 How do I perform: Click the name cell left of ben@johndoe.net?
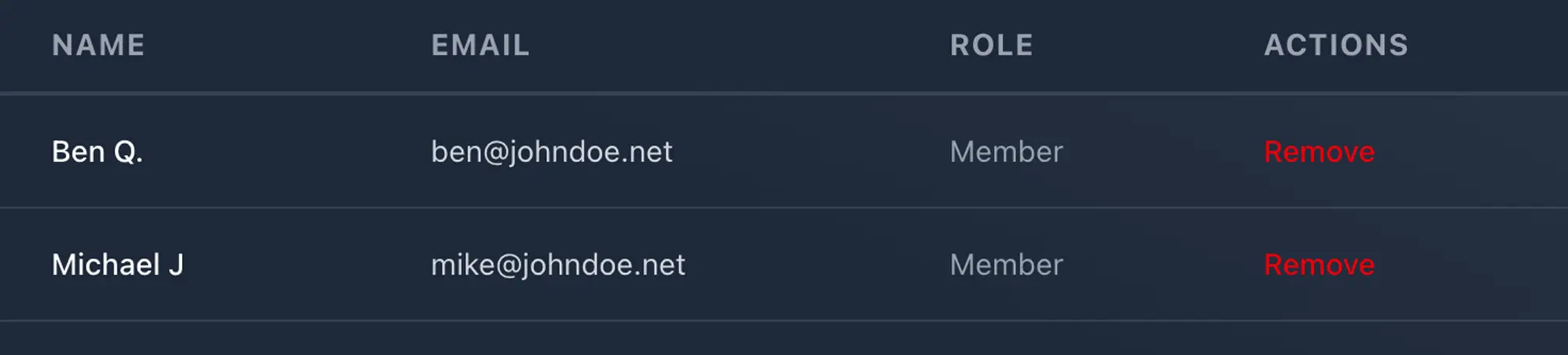(x=97, y=152)
